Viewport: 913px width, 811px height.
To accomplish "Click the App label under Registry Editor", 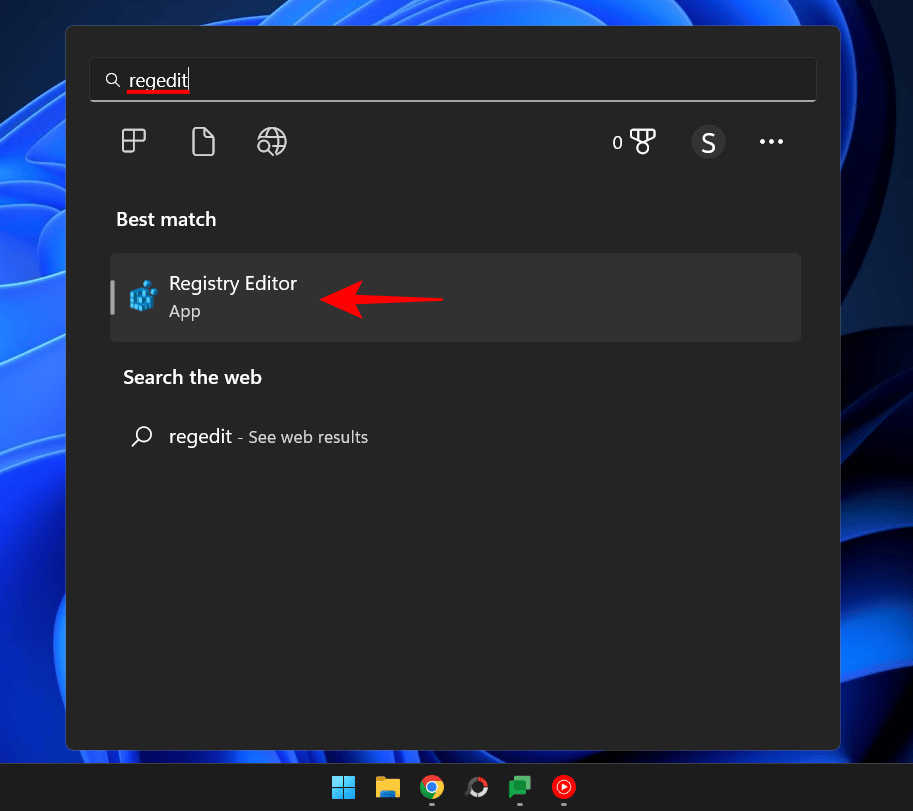I will tap(185, 311).
